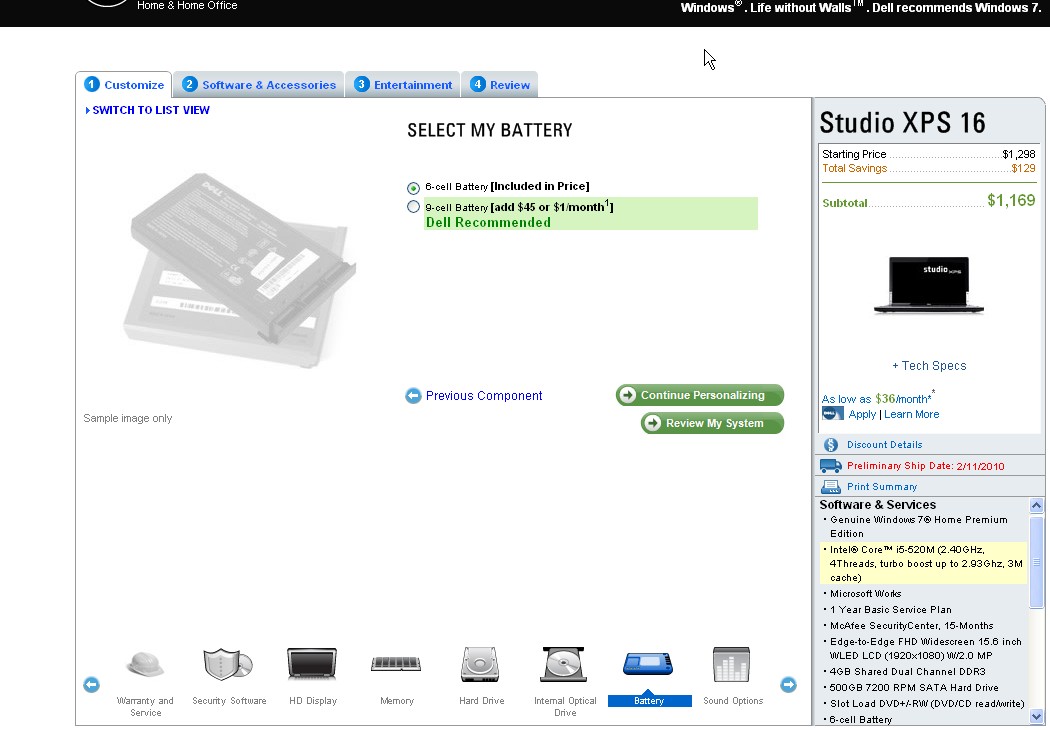The height and width of the screenshot is (730, 1050).
Task: Select the Security Software shield icon
Action: point(228,664)
